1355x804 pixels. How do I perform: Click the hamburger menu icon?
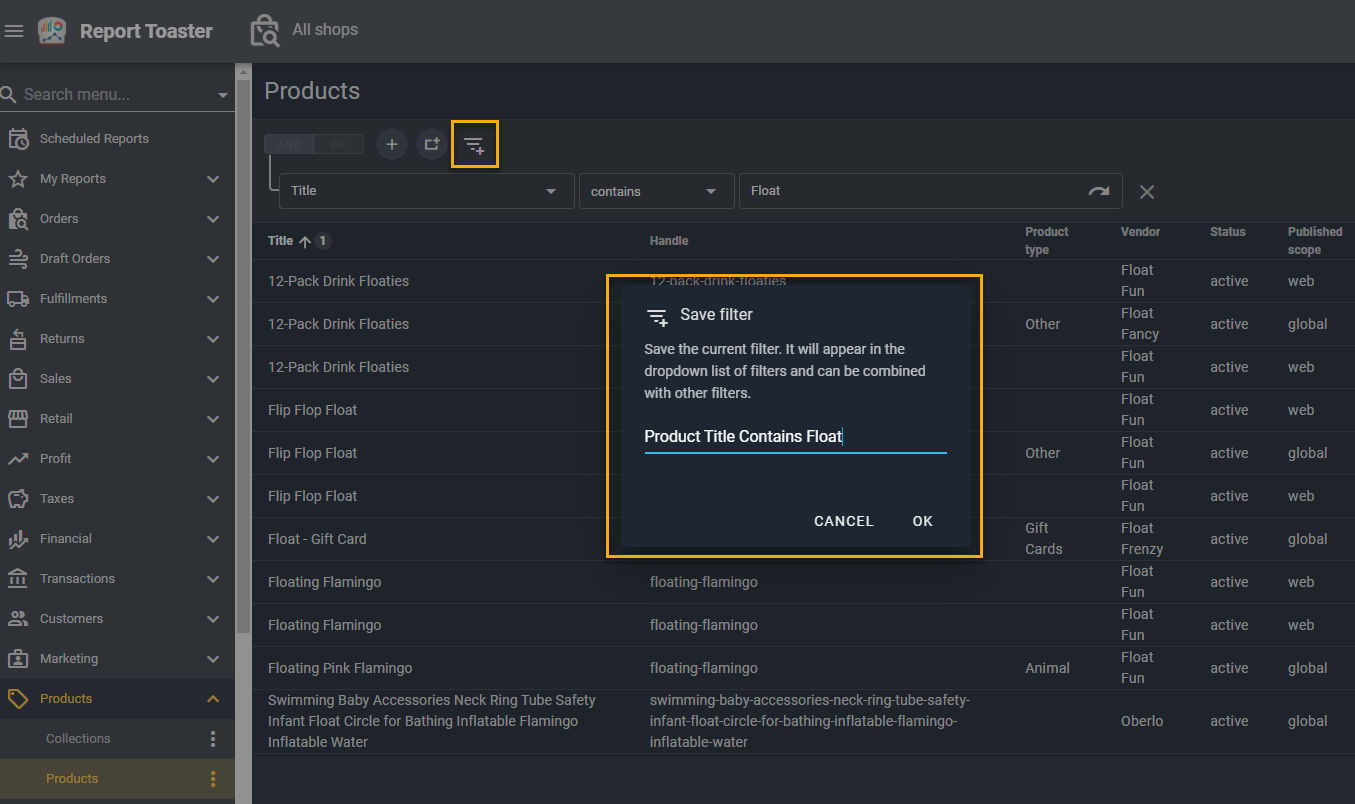click(14, 31)
